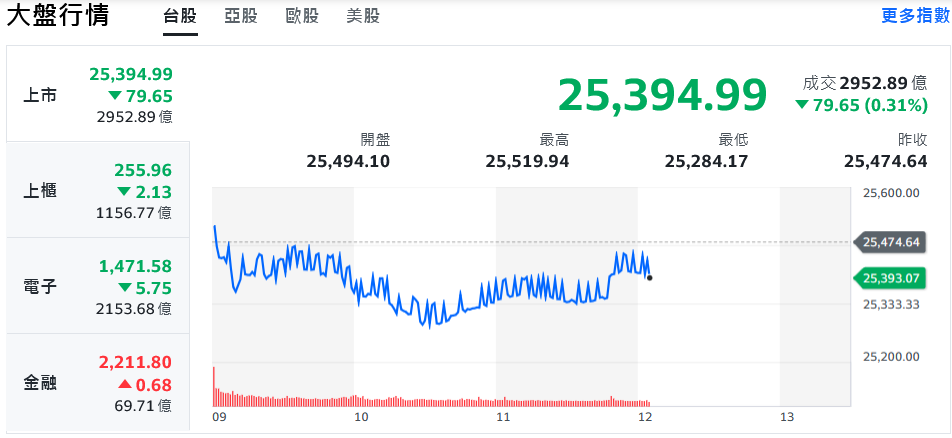Go to the 美股 tab
952x438 pixels.
pyautogui.click(x=362, y=16)
